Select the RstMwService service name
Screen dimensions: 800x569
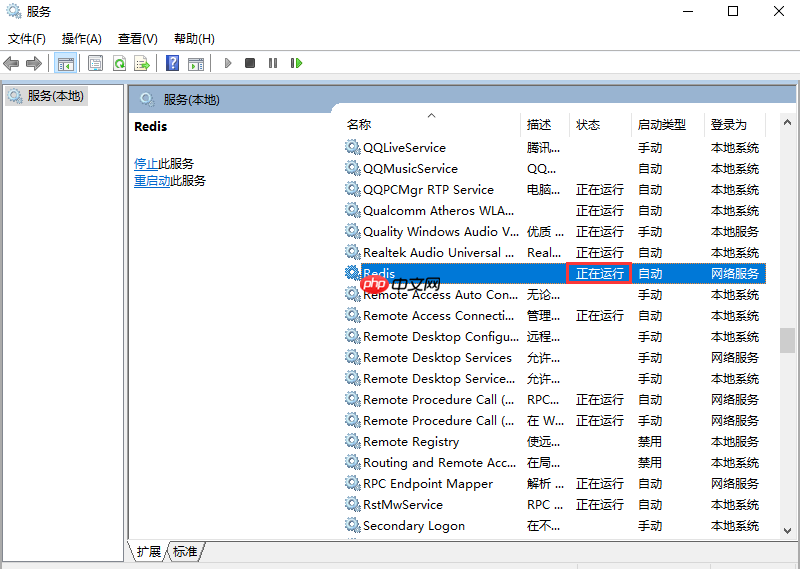[x=403, y=505]
